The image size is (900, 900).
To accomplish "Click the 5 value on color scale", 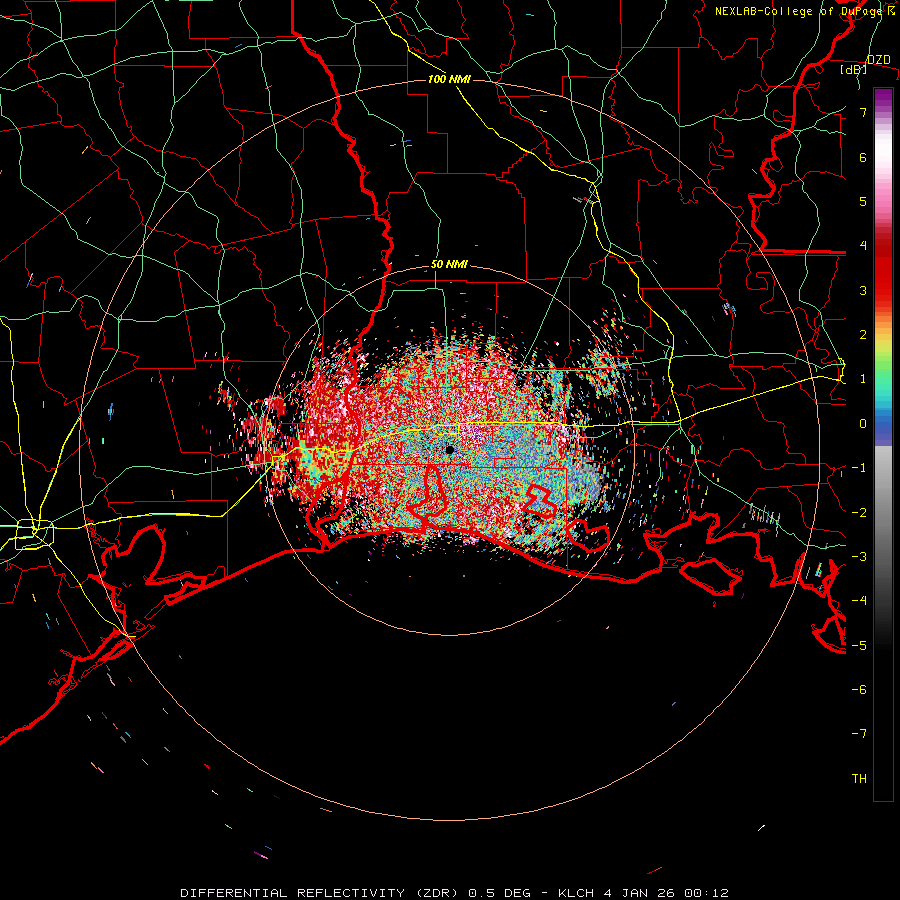I will [863, 201].
